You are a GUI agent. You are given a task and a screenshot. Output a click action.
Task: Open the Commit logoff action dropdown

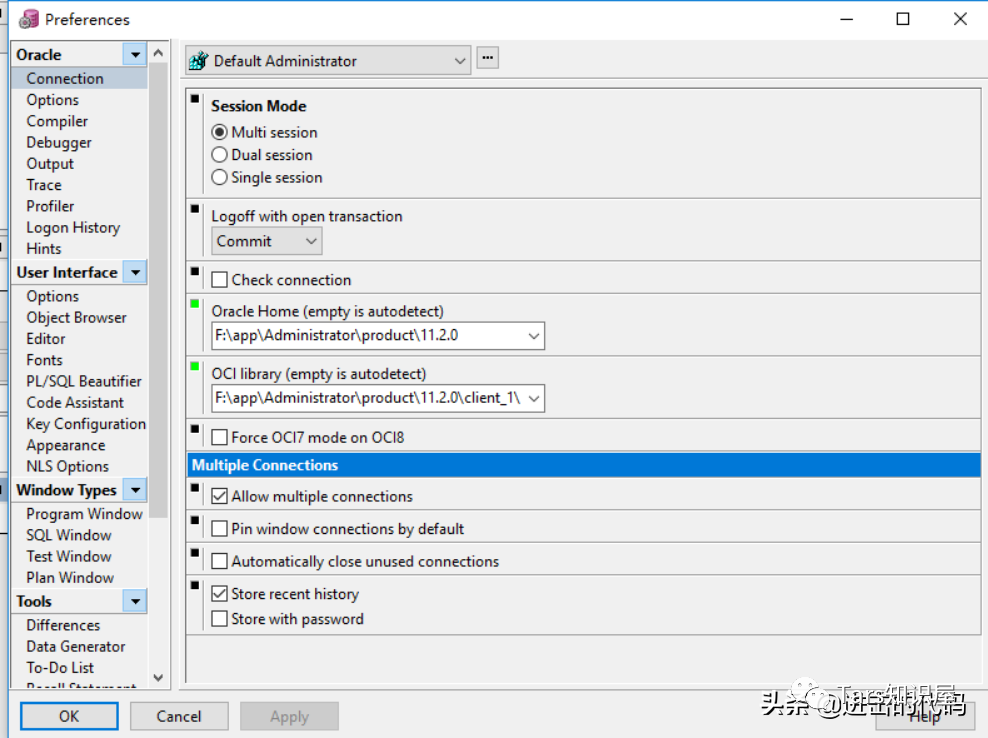311,241
